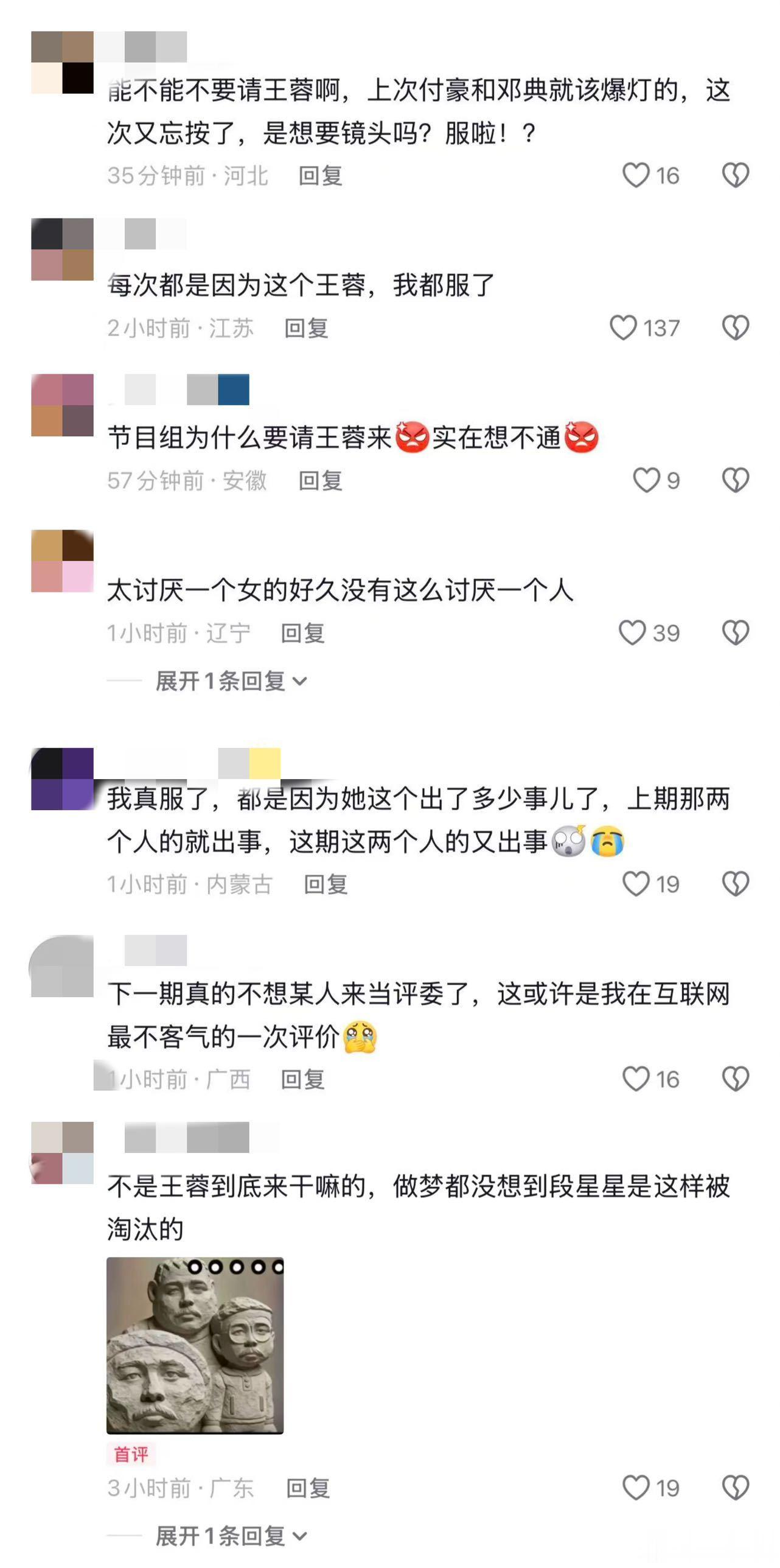The width and height of the screenshot is (780, 1568).
Task: Like the Inner Mongolia comment with 19 likes
Action: coord(636,884)
